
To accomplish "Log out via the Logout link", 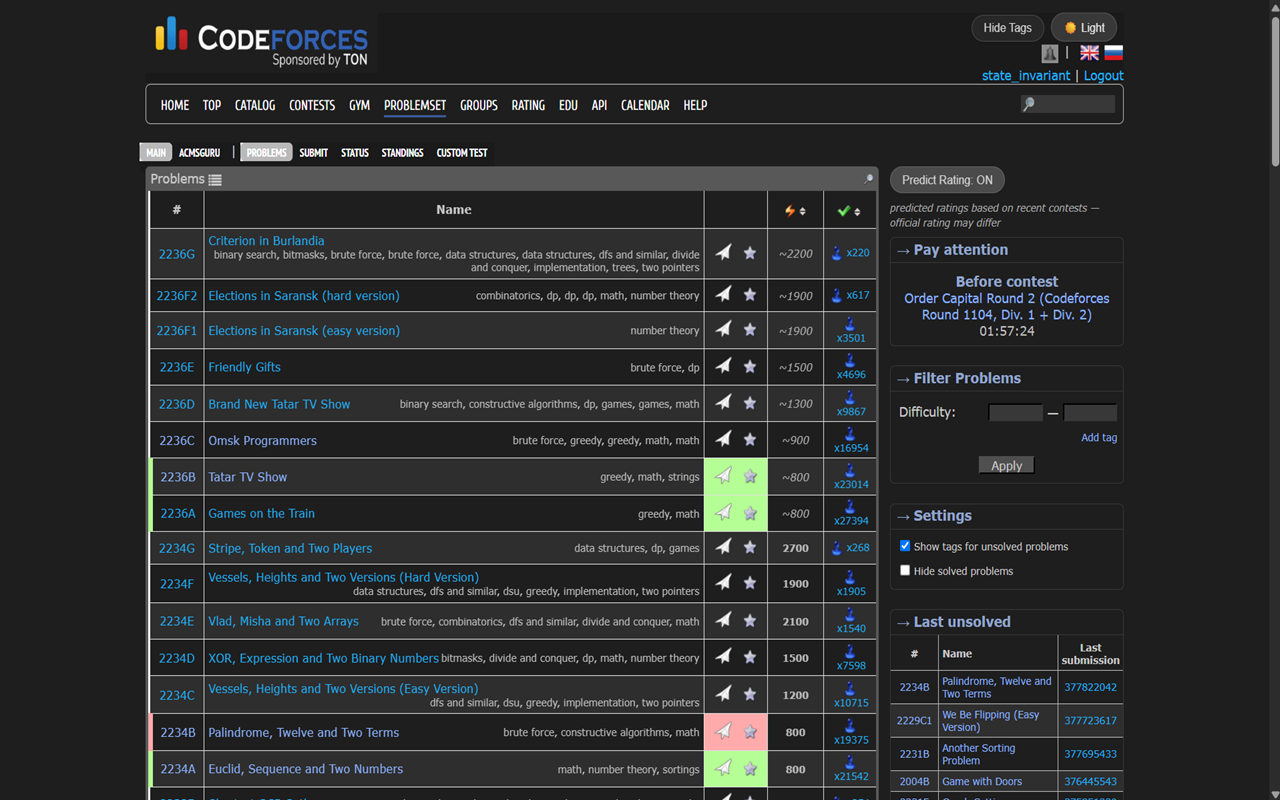I will (1103, 76).
